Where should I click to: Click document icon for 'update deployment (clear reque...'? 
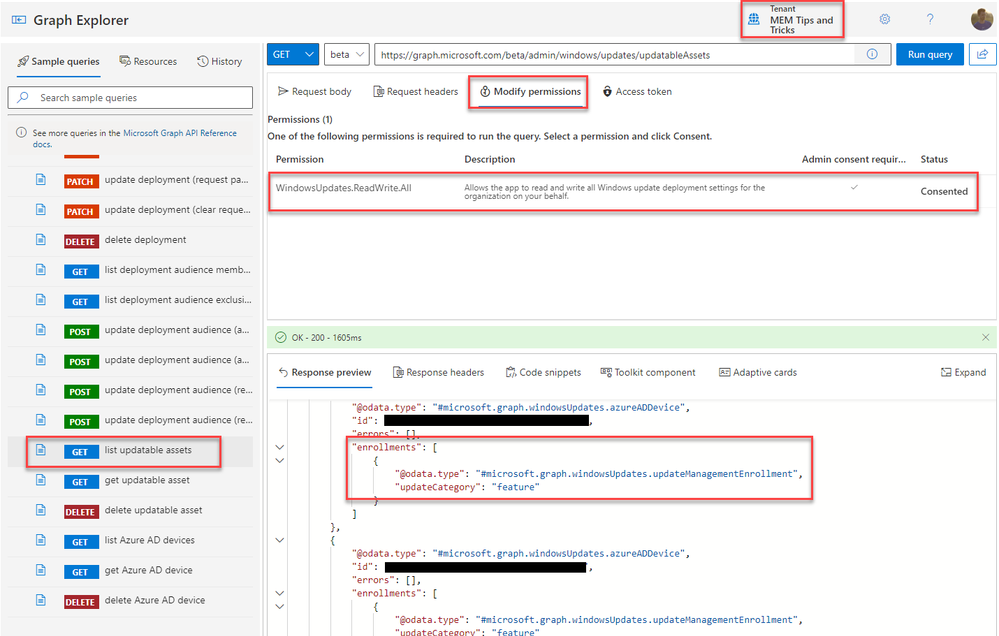pos(41,210)
